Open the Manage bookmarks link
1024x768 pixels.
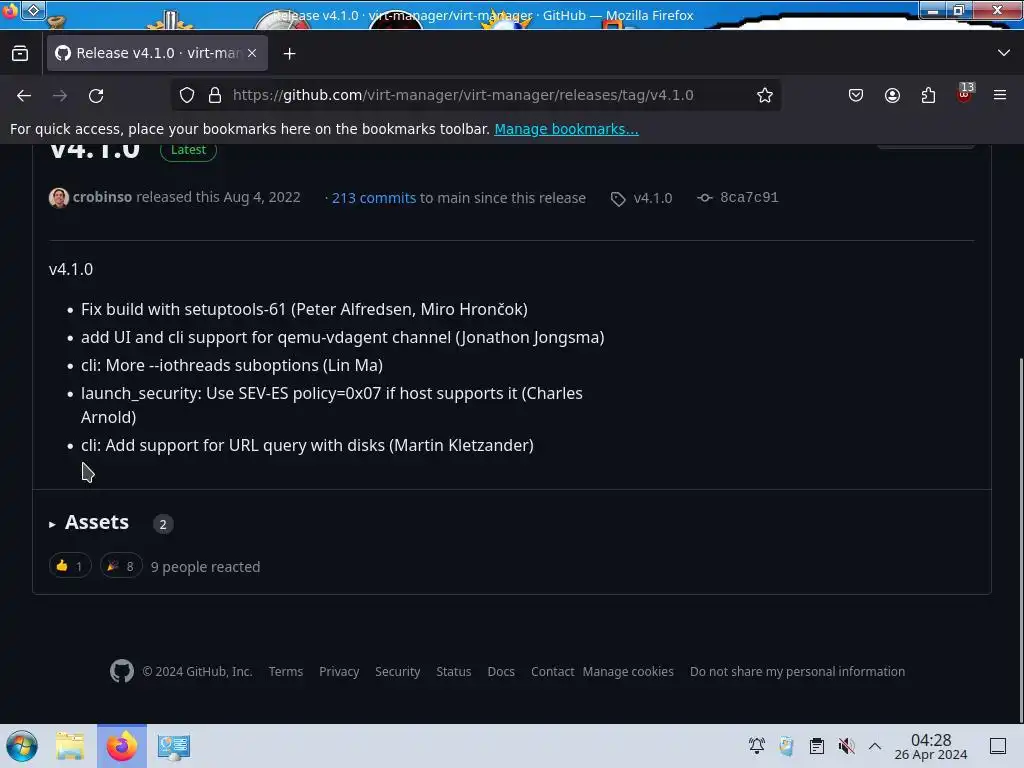[x=566, y=129]
